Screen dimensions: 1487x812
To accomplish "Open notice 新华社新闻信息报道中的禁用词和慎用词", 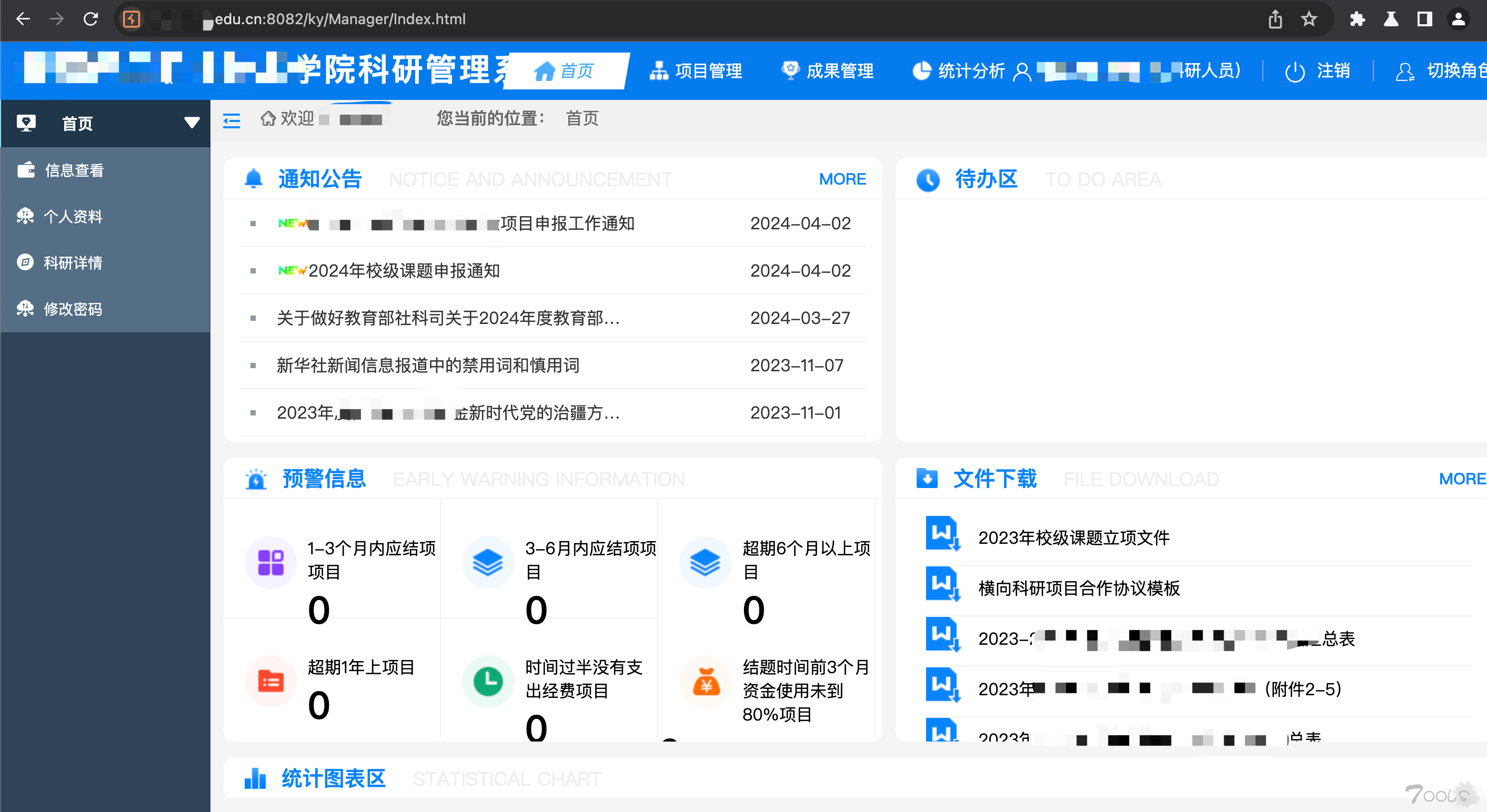I will [428, 366].
